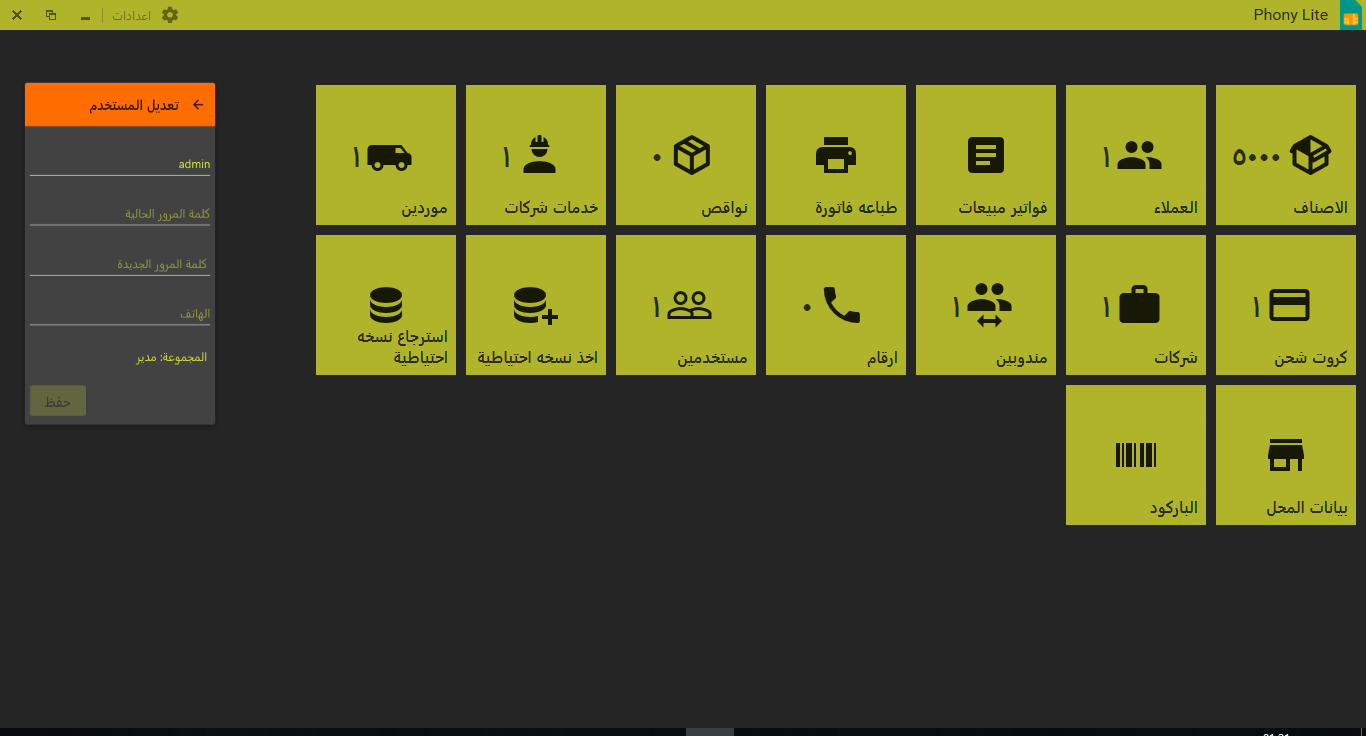This screenshot has width=1366, height=736.
Task: Open the مستخدمين users tile
Action: pyautogui.click(x=686, y=305)
